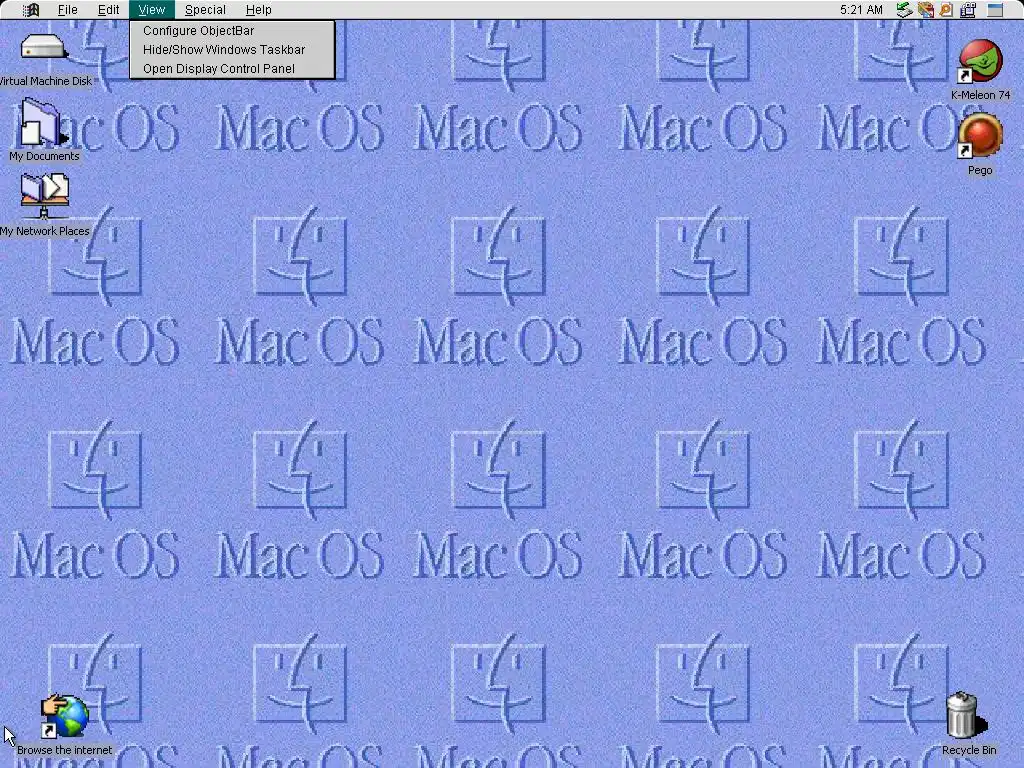Viewport: 1024px width, 768px height.
Task: Choose Open Display Control Panel
Action: pyautogui.click(x=232, y=69)
